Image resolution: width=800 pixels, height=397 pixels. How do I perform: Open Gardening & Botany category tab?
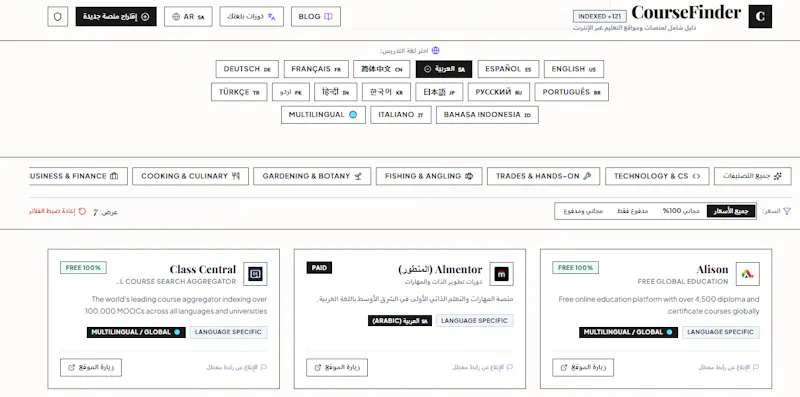(312, 176)
